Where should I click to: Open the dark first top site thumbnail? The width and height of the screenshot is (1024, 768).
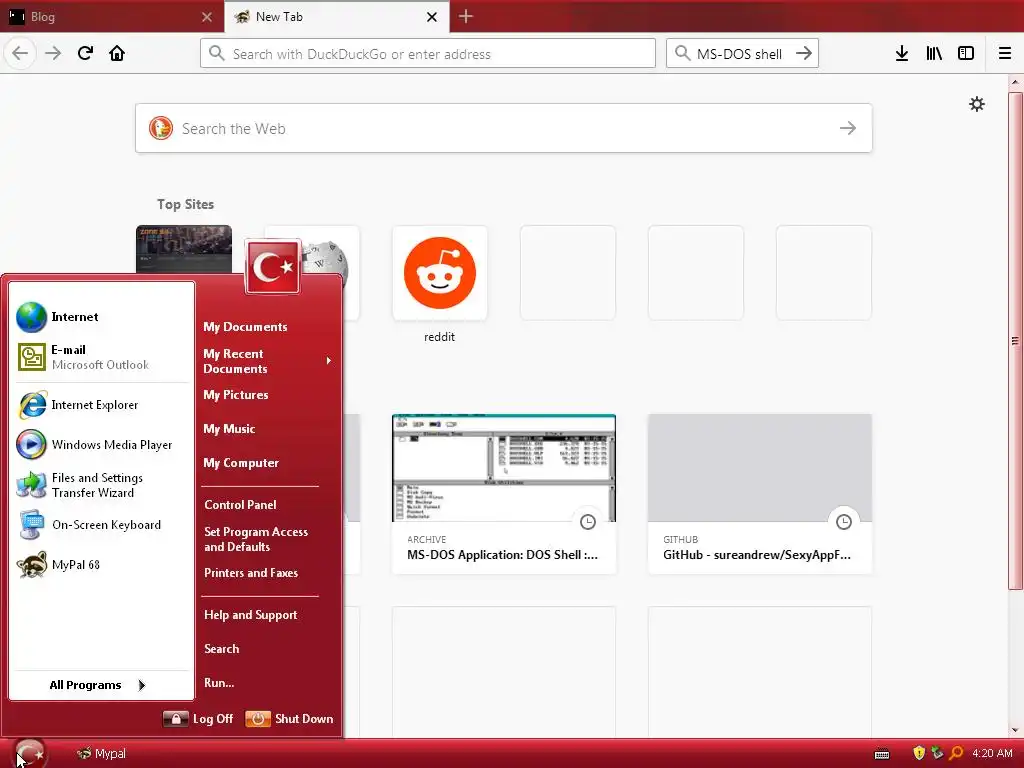click(184, 249)
